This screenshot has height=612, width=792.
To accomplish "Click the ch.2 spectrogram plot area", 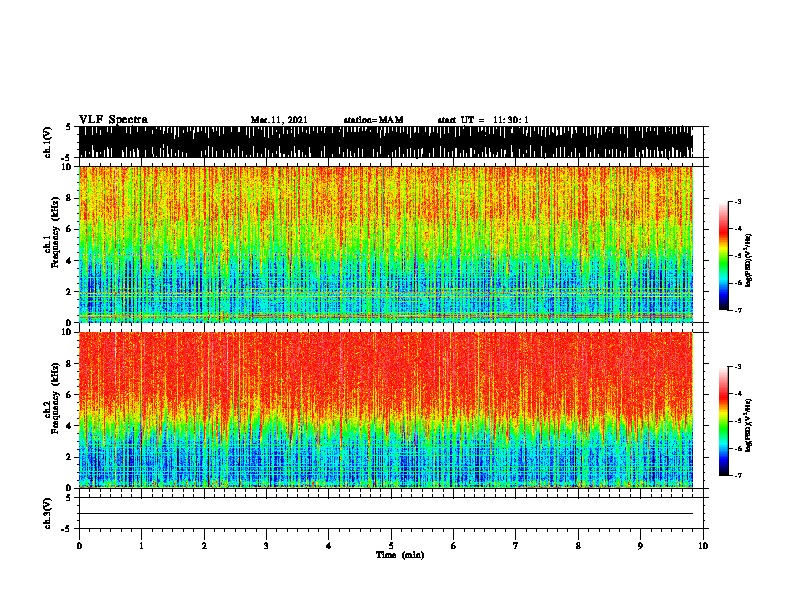I will [386, 410].
